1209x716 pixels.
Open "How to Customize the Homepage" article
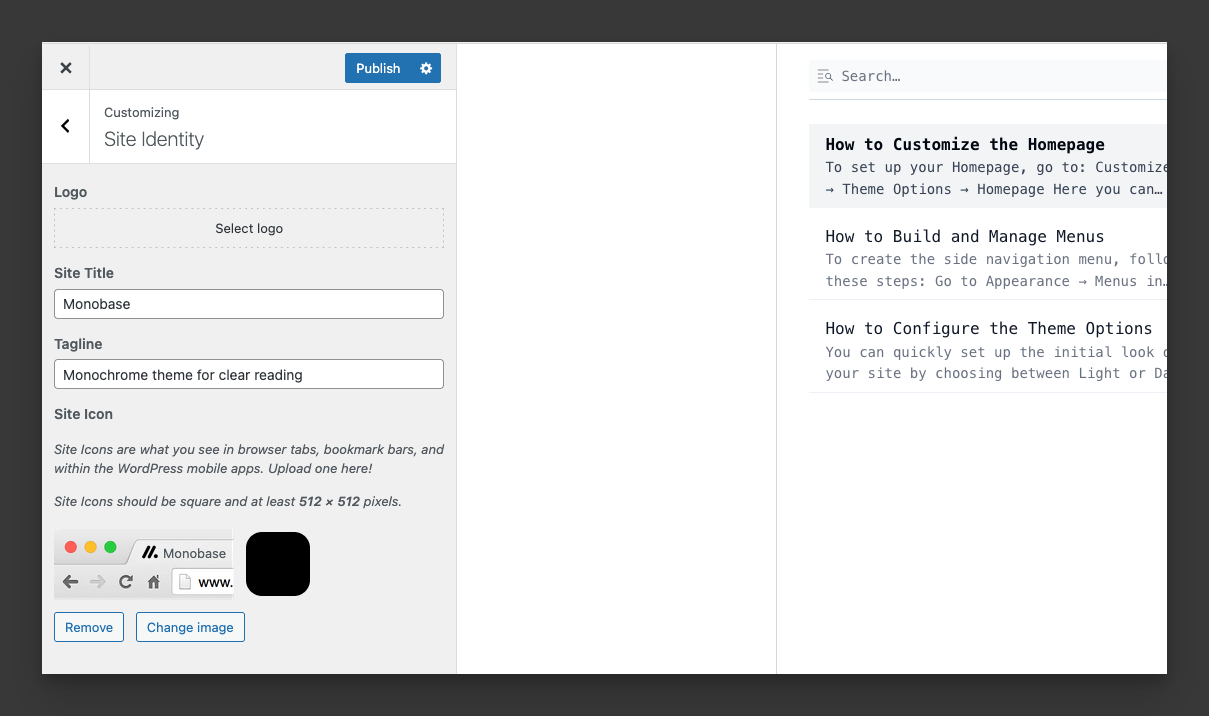pyautogui.click(x=965, y=145)
